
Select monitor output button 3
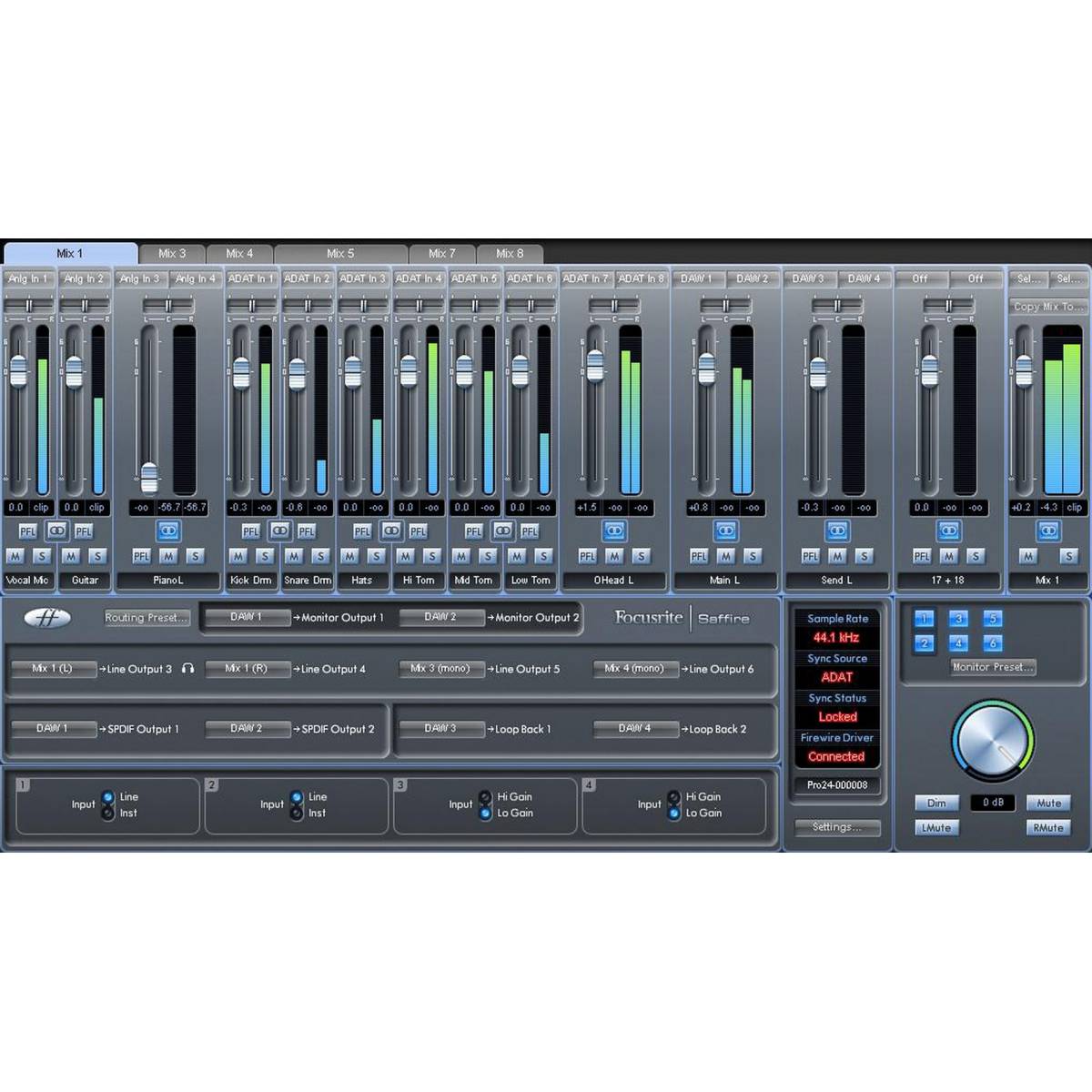click(958, 619)
